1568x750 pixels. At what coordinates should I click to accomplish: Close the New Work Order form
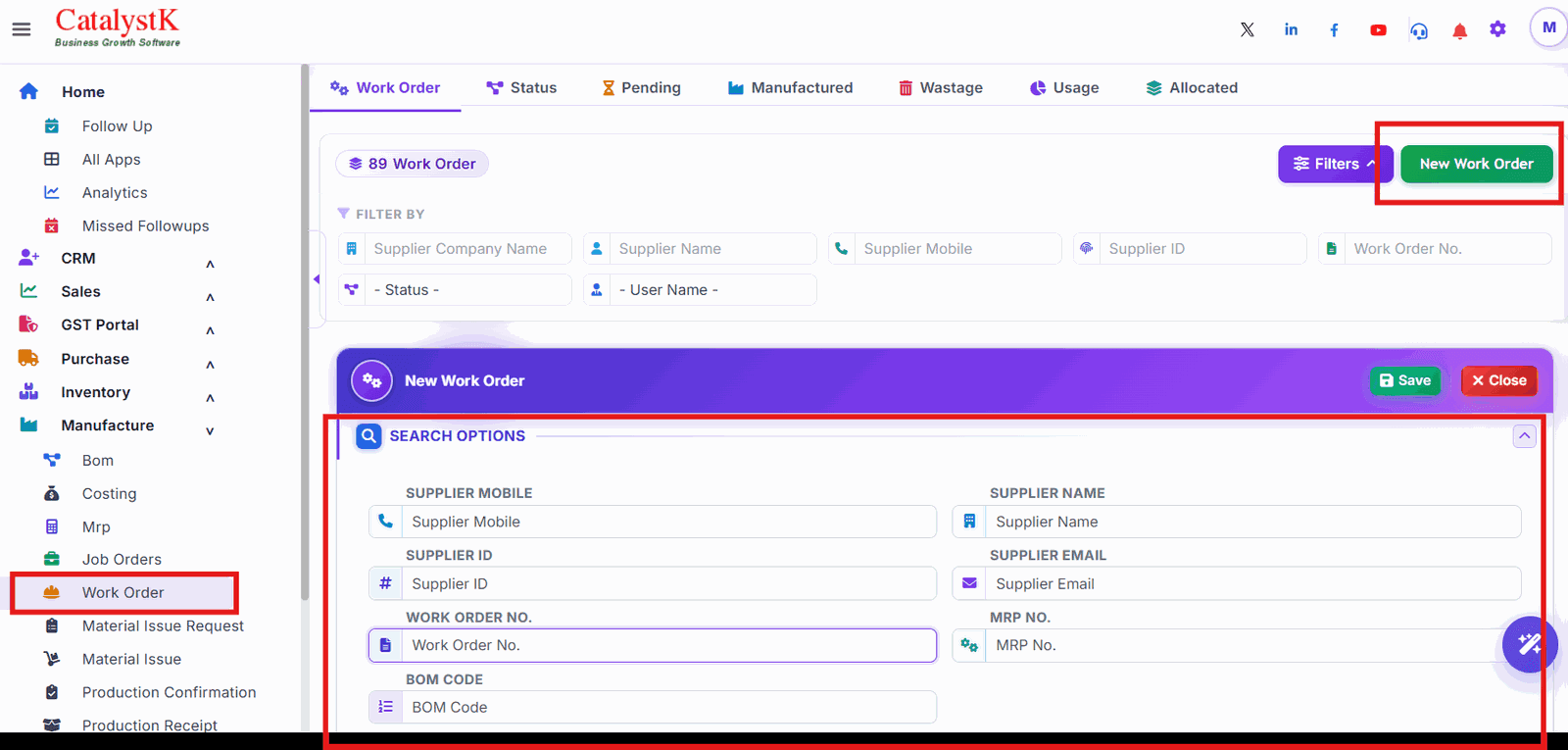(x=1498, y=380)
